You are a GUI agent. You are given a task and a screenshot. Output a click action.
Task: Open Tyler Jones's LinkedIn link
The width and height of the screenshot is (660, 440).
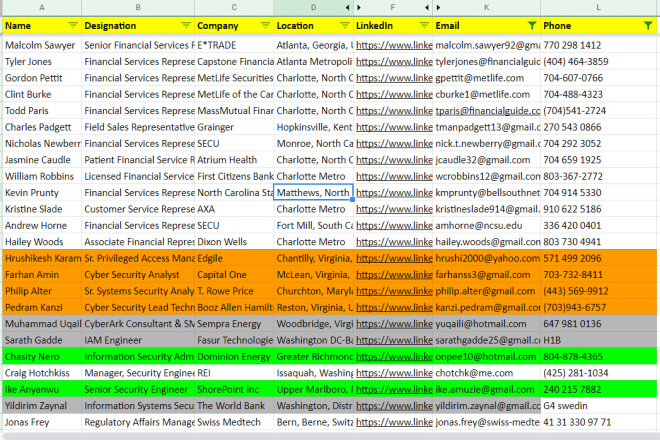tap(394, 61)
